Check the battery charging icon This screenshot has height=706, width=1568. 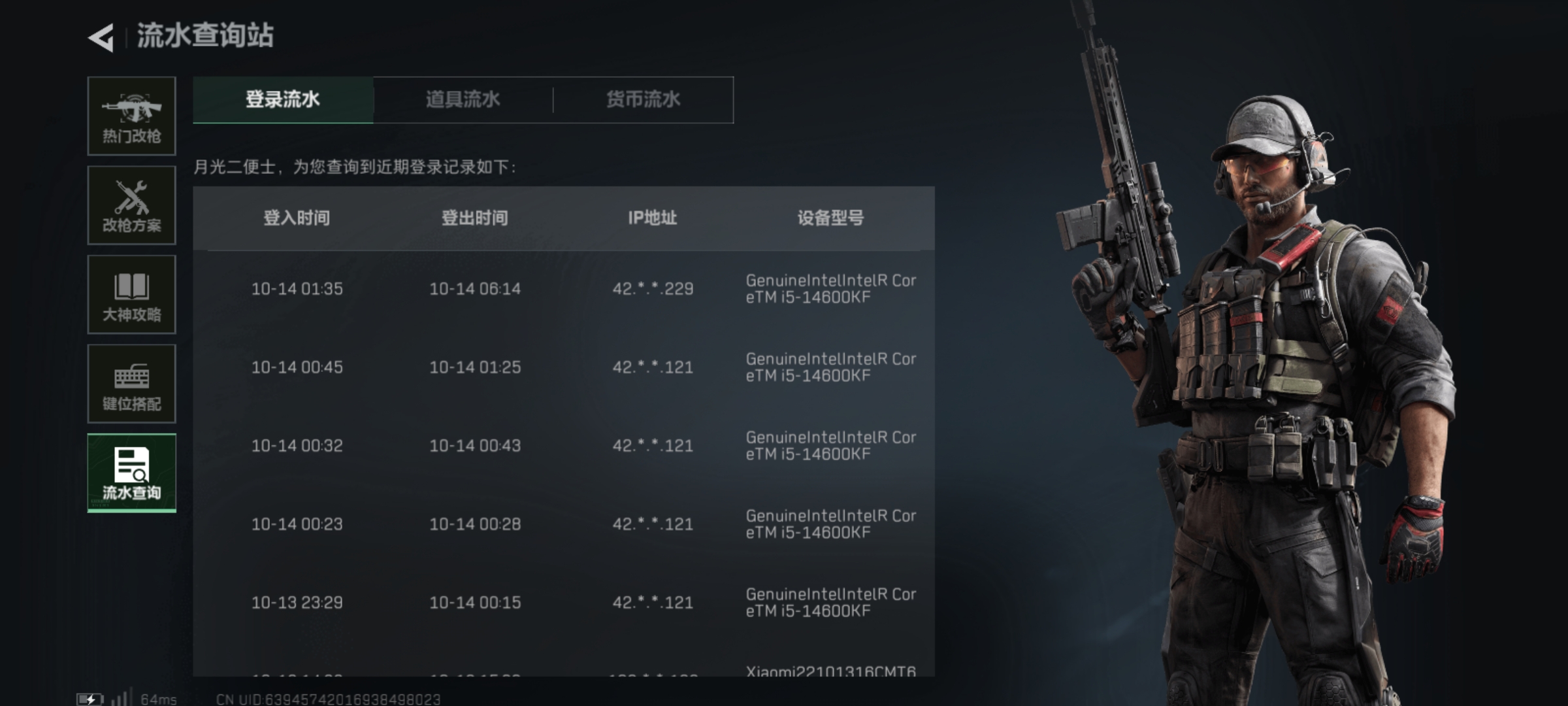point(90,699)
